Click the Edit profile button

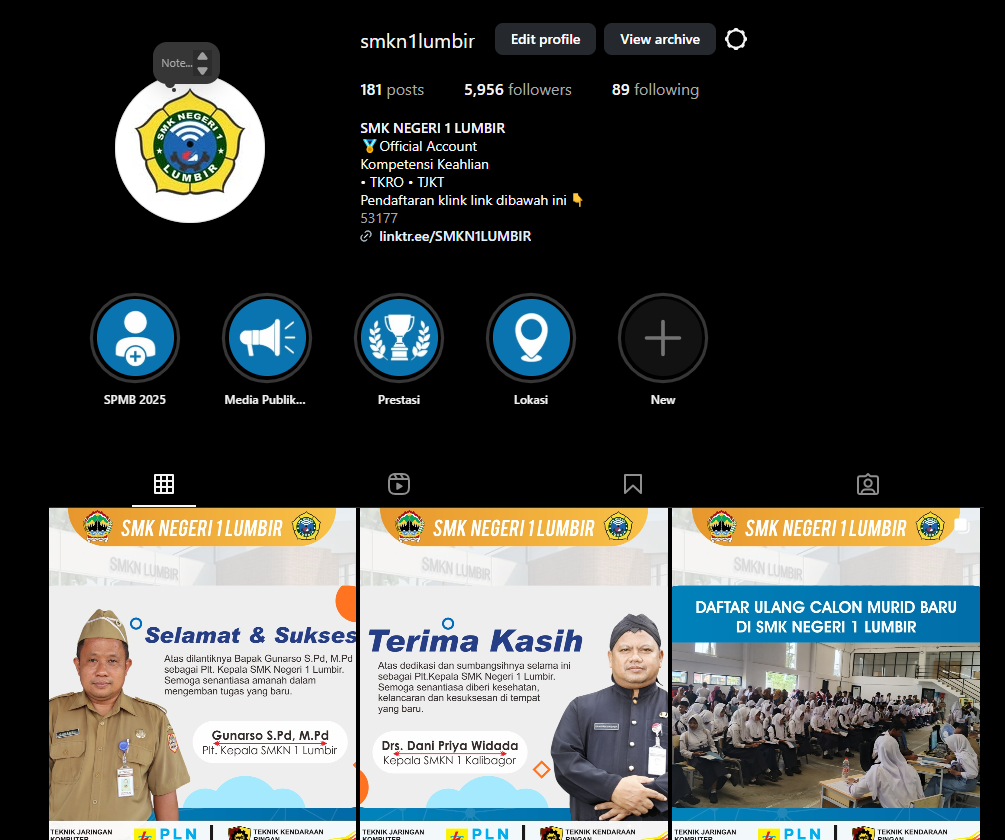[x=545, y=39]
